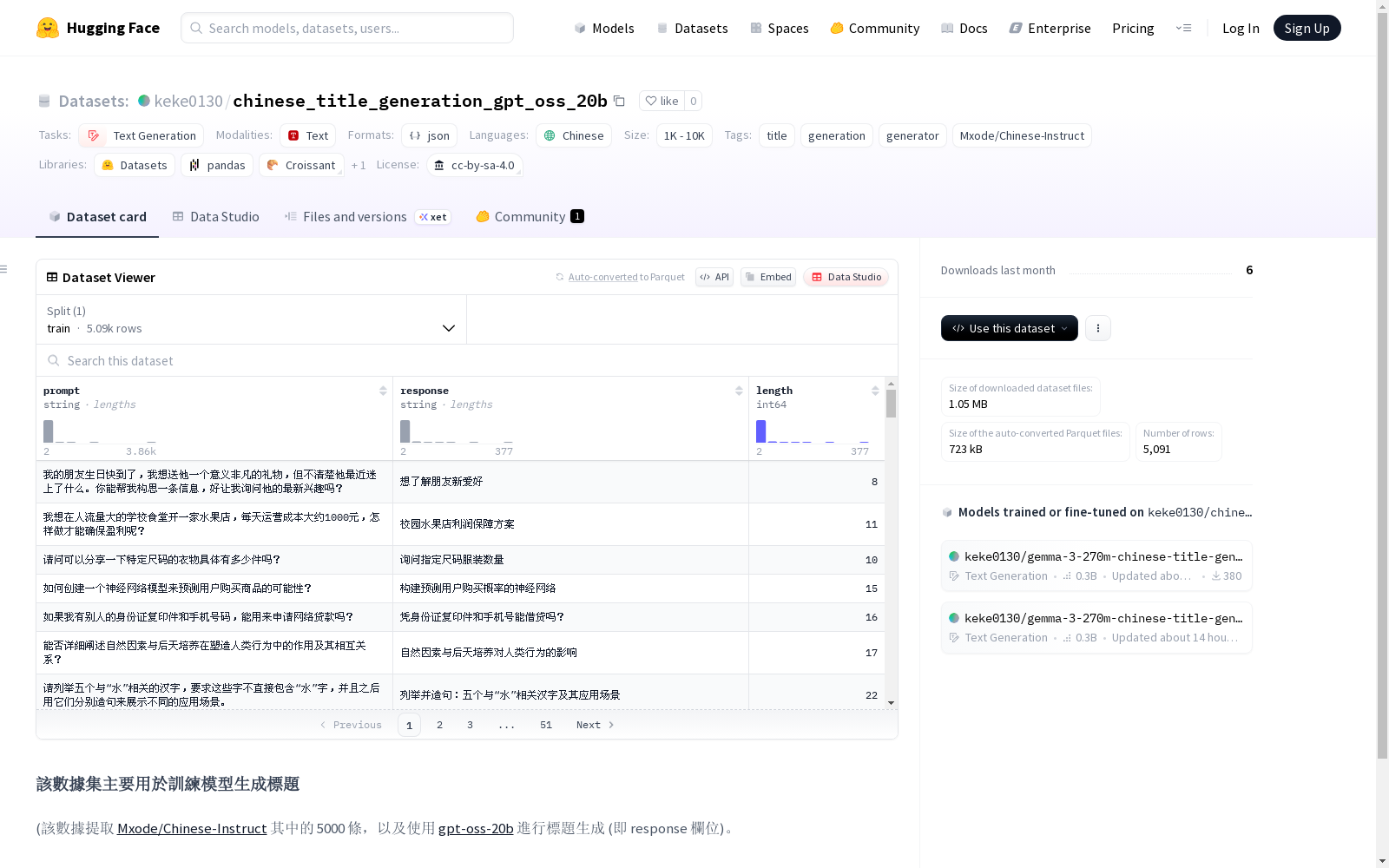Screen dimensions: 1389x868
Task: Select the pandas library tag
Action: [217, 165]
